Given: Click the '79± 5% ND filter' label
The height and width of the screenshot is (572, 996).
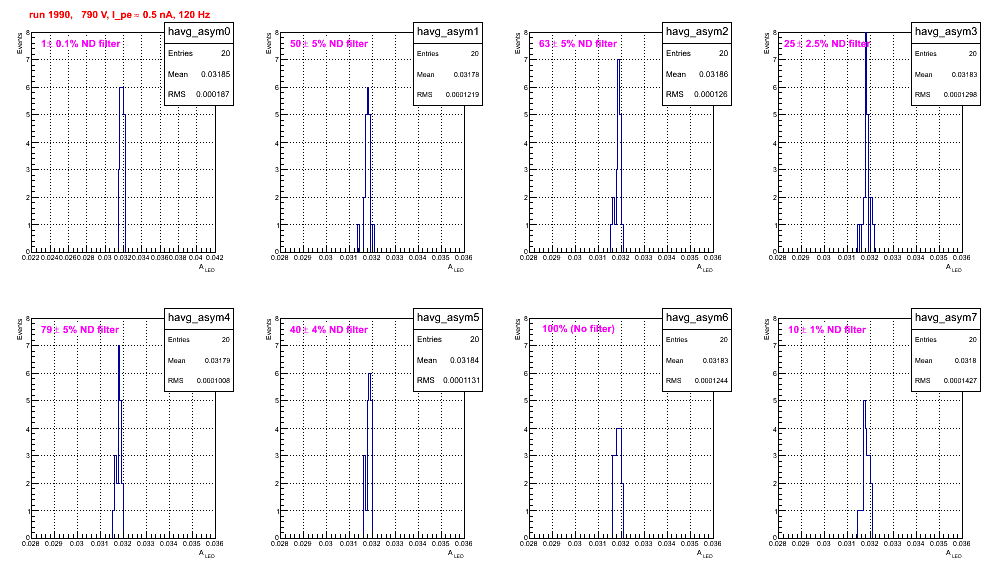Looking at the screenshot, I should click(80, 330).
